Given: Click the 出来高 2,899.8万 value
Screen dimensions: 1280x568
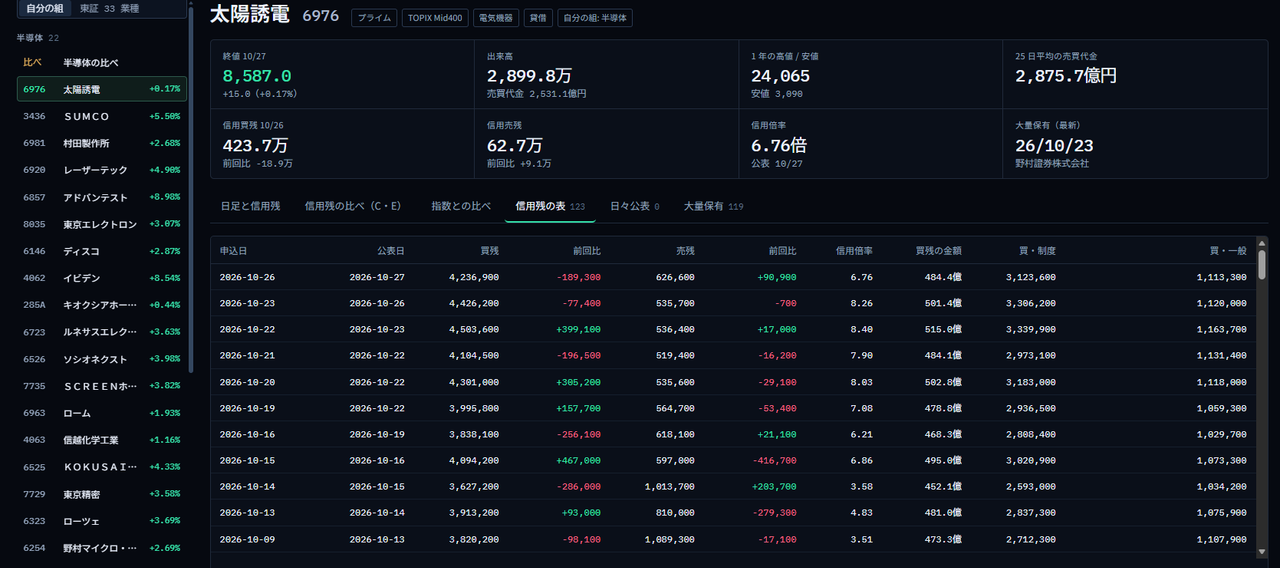Looking at the screenshot, I should (x=529, y=76).
